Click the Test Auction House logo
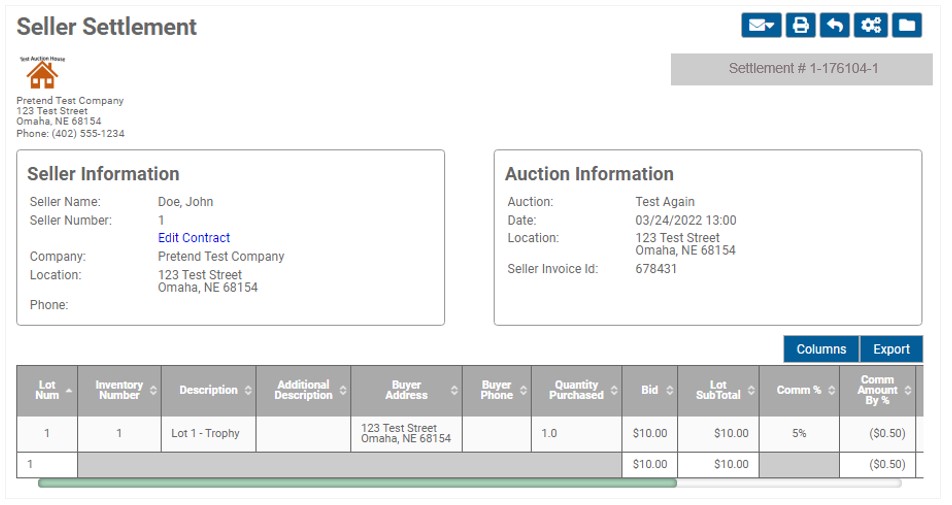The height and width of the screenshot is (505, 952). pyautogui.click(x=42, y=72)
